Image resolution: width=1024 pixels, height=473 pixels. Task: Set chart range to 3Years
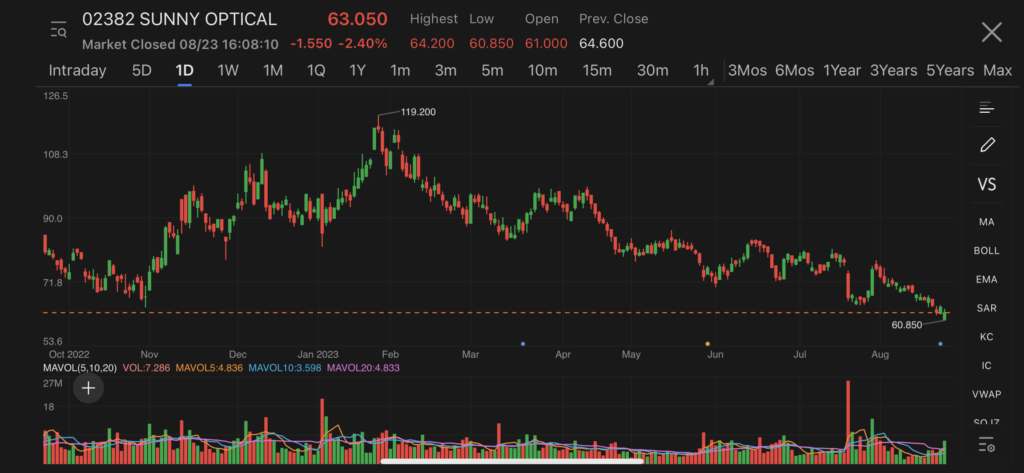pyautogui.click(x=893, y=71)
